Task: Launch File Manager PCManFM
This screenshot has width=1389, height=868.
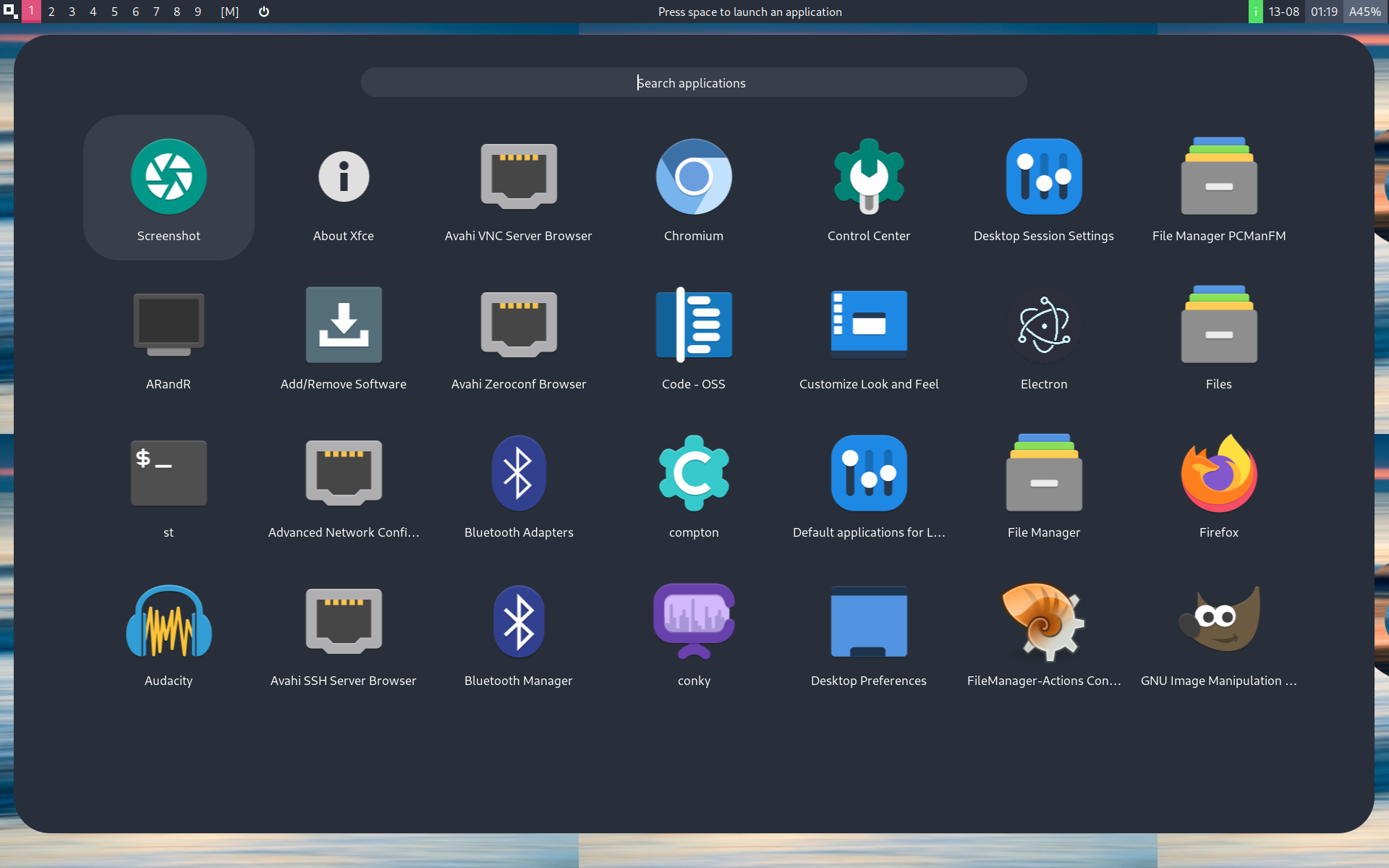Action: coord(1219,188)
